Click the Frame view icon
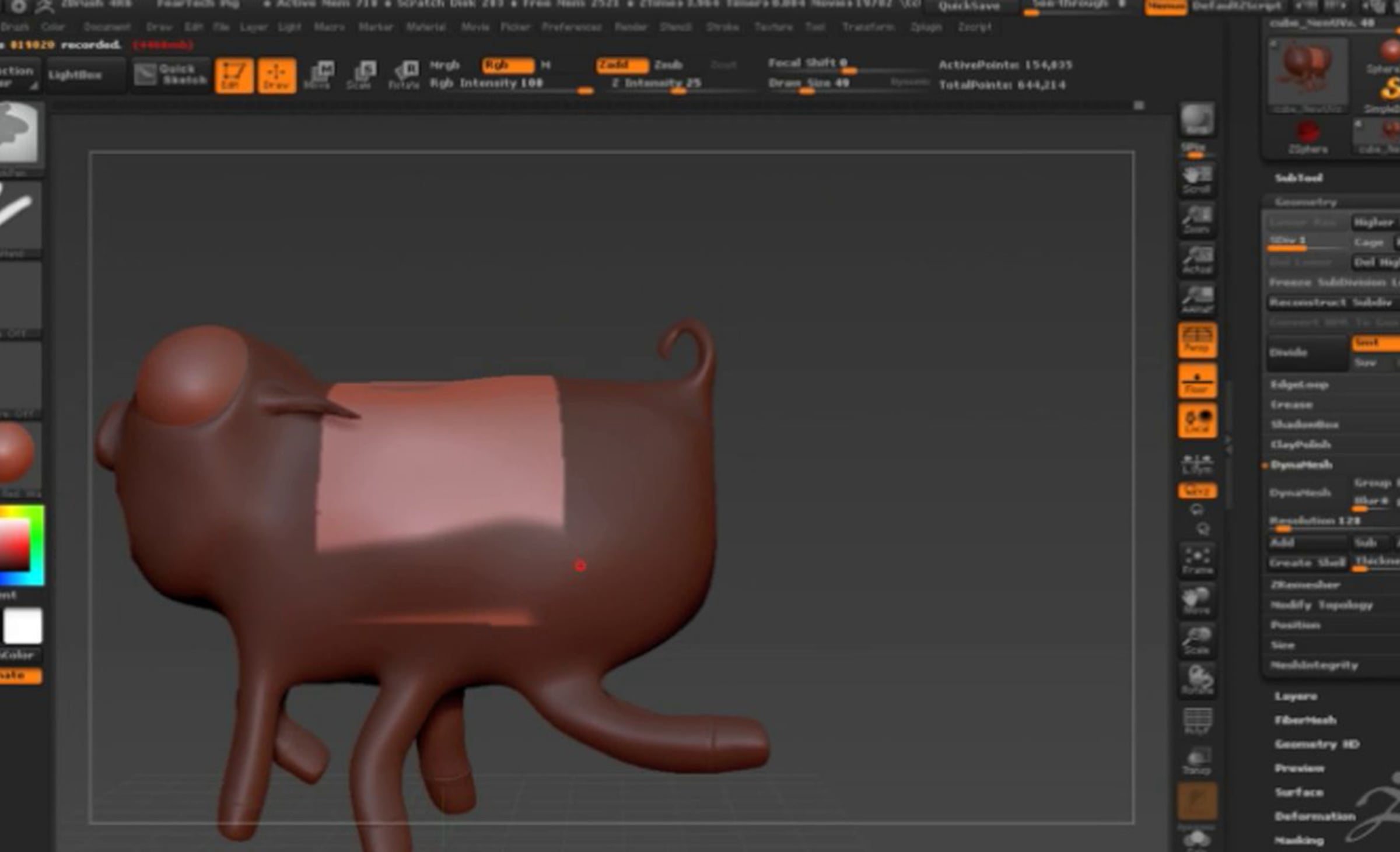 coord(1197,559)
